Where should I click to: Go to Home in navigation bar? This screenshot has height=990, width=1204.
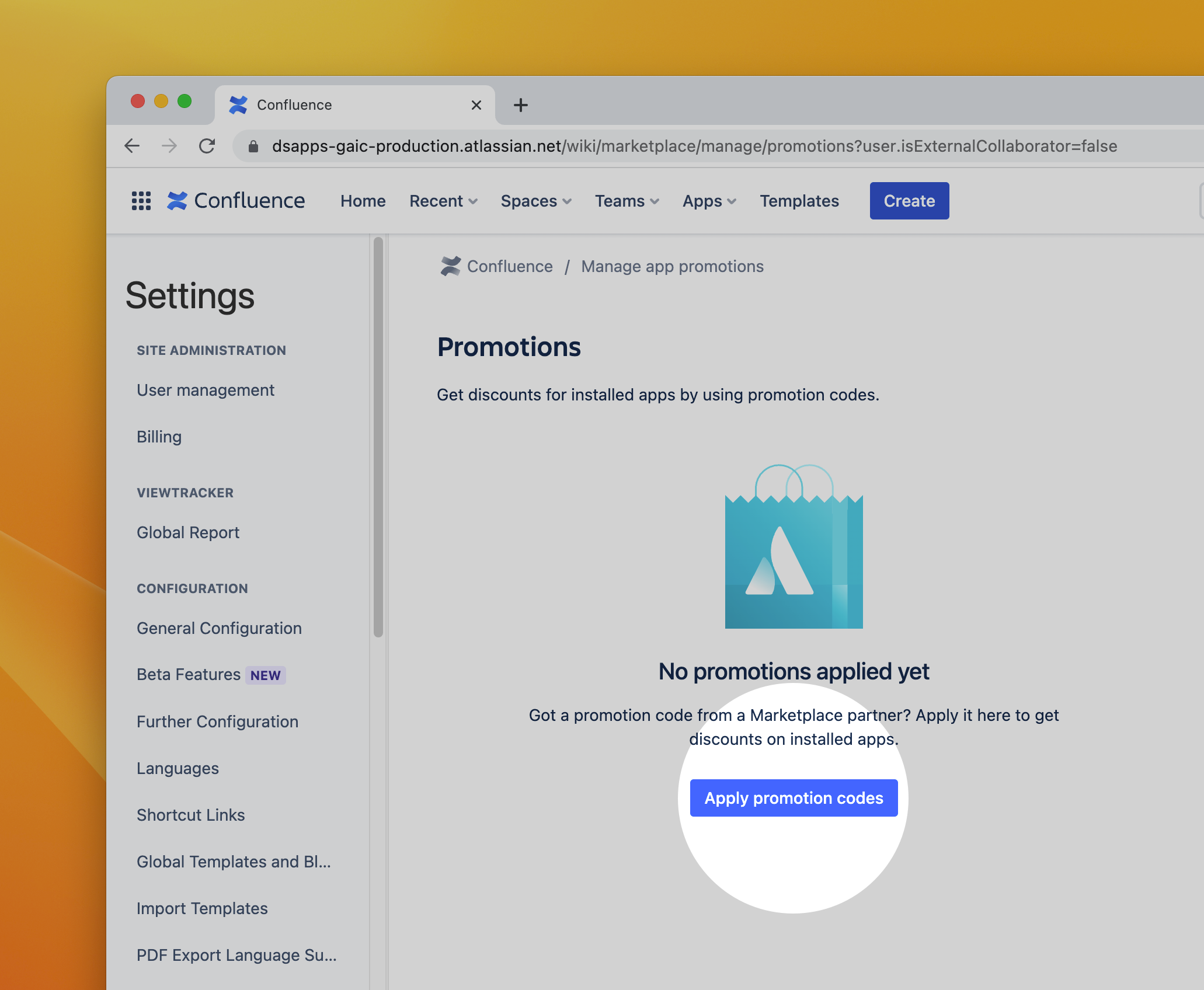[363, 201]
